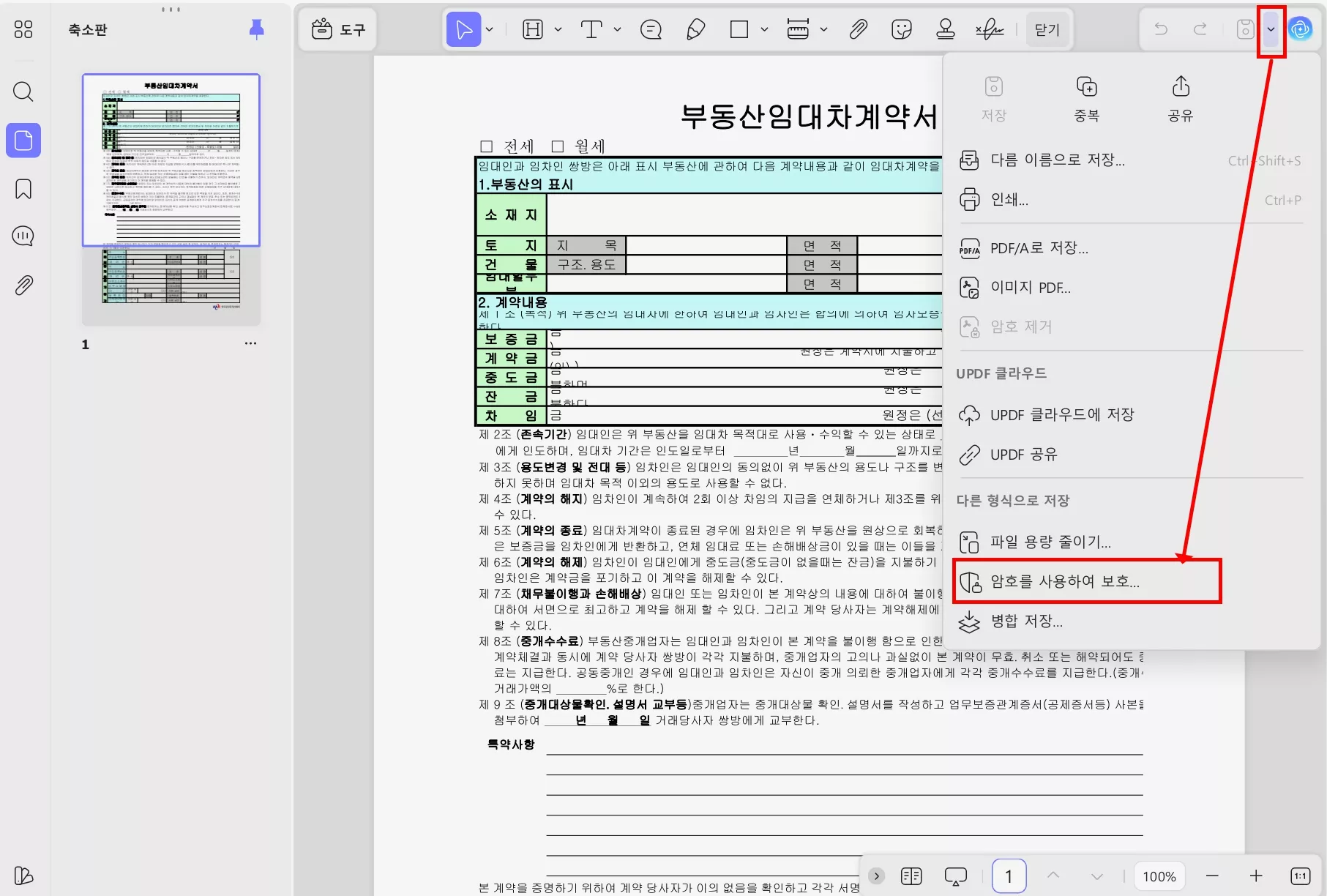Open Search in the left sidebar

[x=23, y=92]
